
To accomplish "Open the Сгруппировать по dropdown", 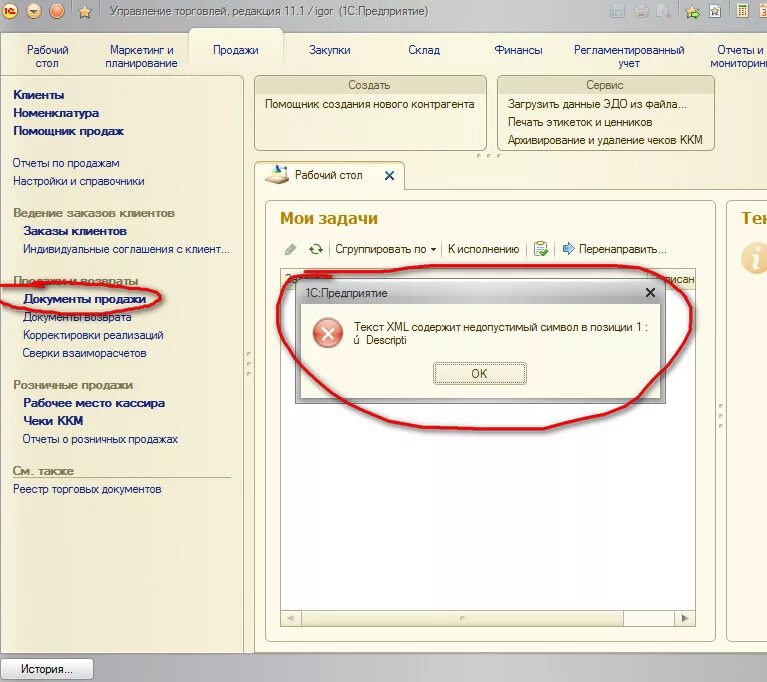I will [385, 250].
